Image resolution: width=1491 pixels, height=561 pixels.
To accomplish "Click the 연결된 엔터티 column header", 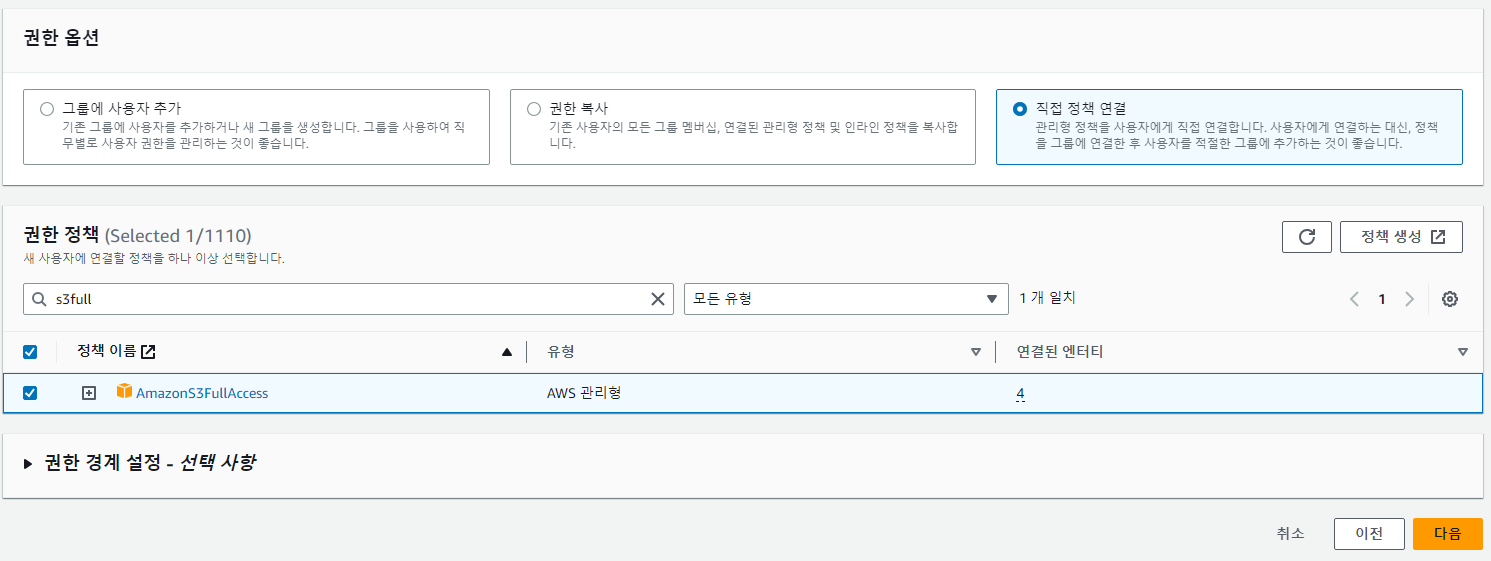I will [x=1059, y=352].
